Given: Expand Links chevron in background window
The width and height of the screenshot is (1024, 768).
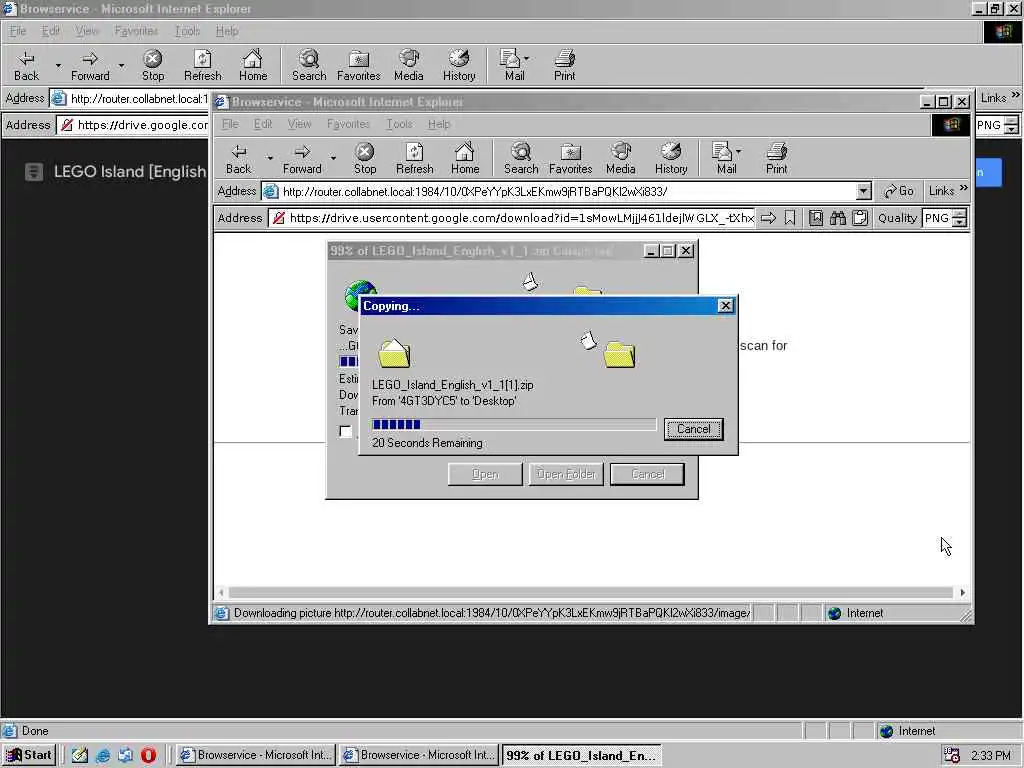Looking at the screenshot, I should (1016, 95).
